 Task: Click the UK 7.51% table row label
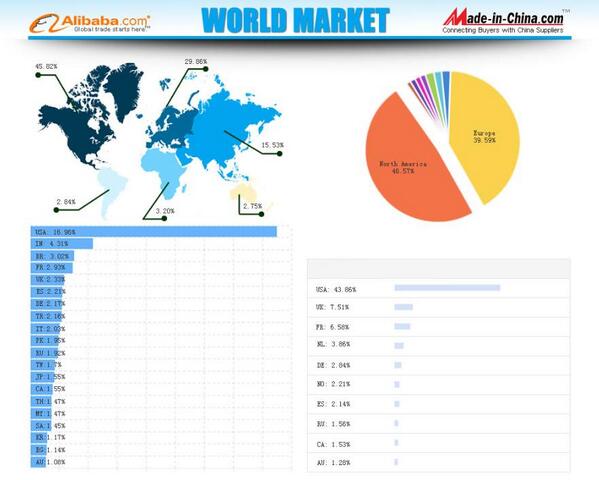(333, 307)
